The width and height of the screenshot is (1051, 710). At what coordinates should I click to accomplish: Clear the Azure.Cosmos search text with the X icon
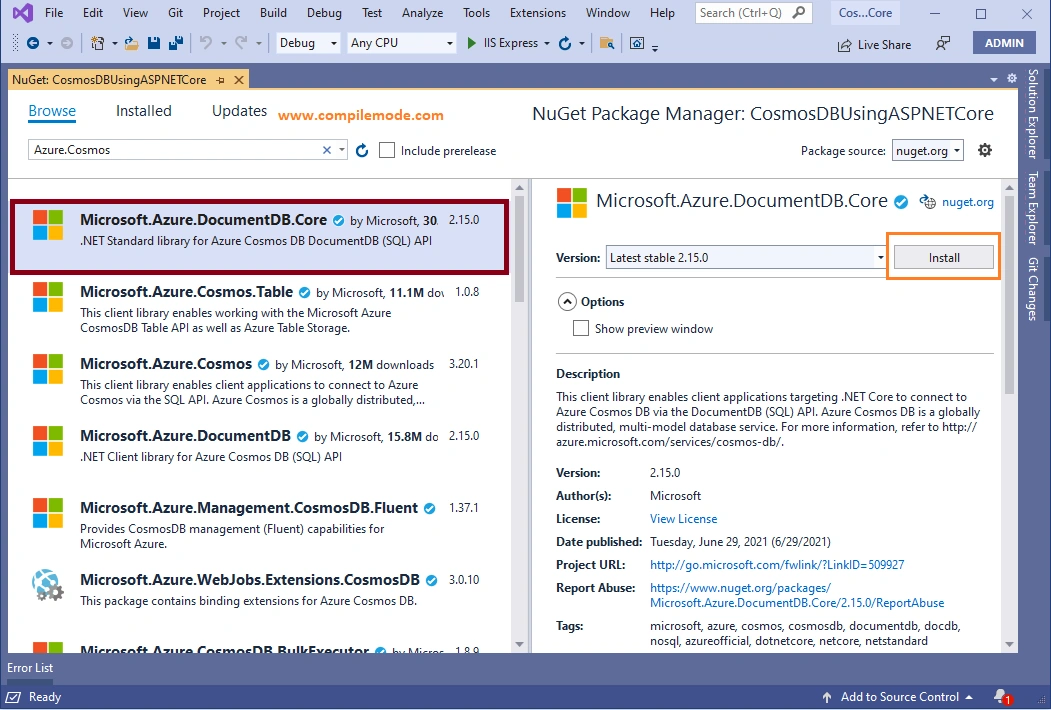pyautogui.click(x=326, y=150)
